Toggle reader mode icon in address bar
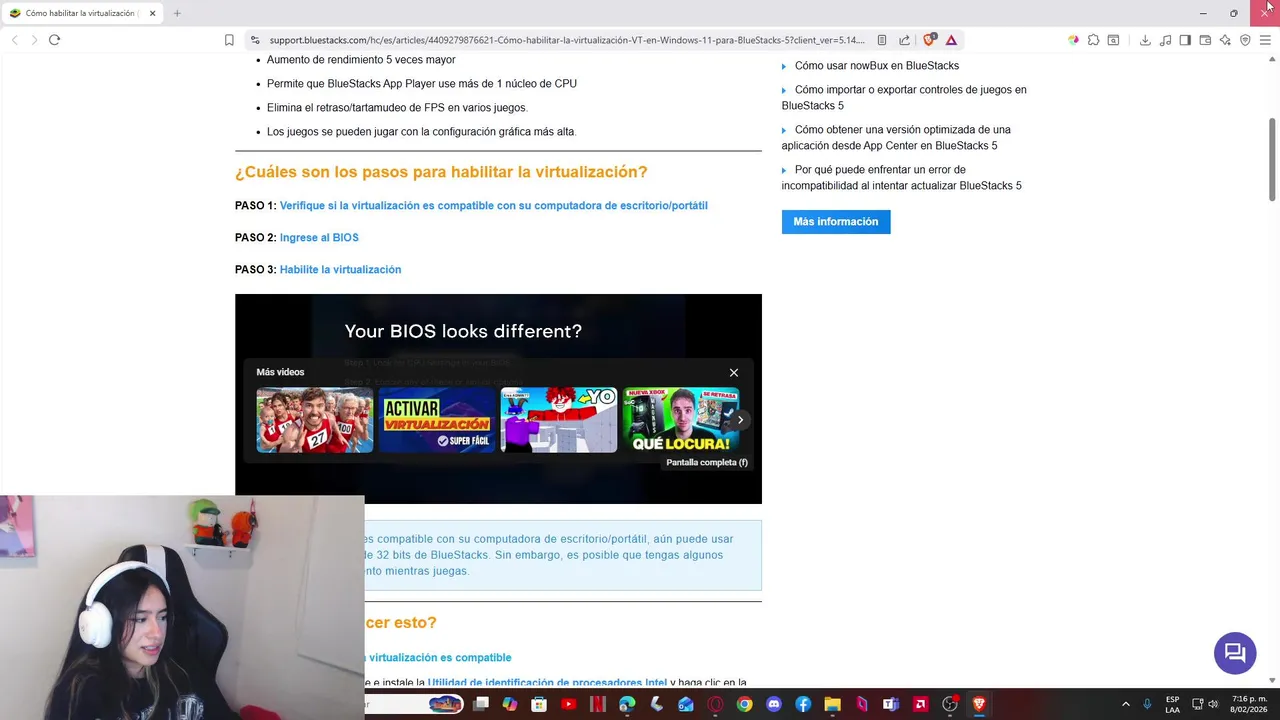The height and width of the screenshot is (720, 1280). tap(881, 40)
